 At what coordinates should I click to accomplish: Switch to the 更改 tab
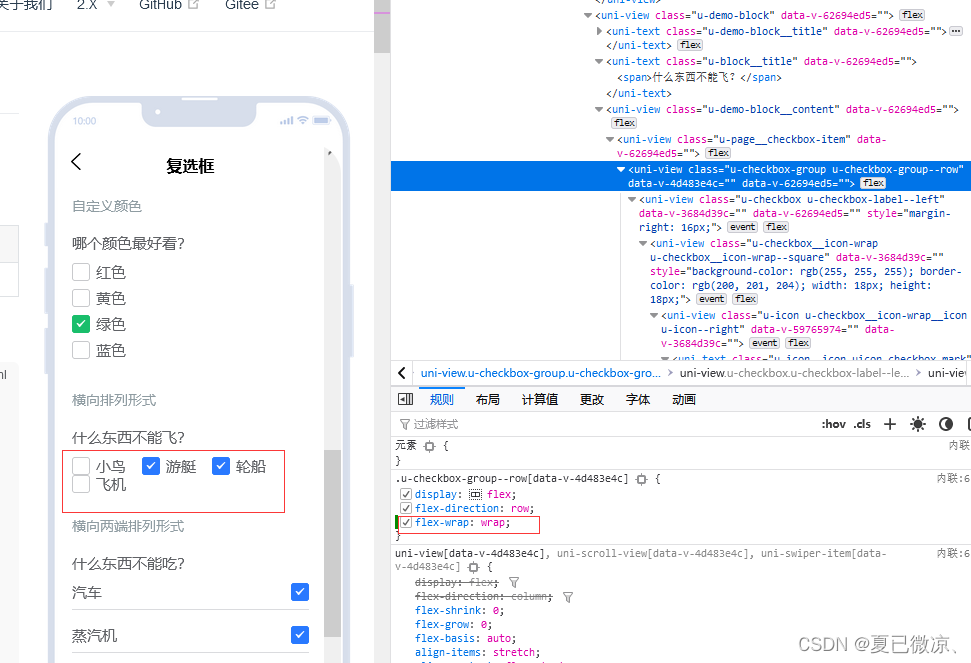coord(591,400)
